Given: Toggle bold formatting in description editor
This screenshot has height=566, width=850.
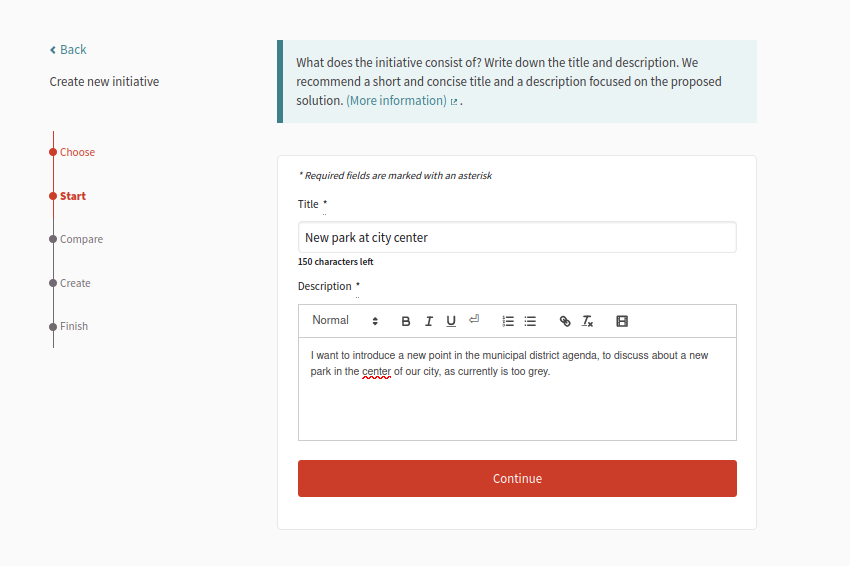Looking at the screenshot, I should click(405, 321).
